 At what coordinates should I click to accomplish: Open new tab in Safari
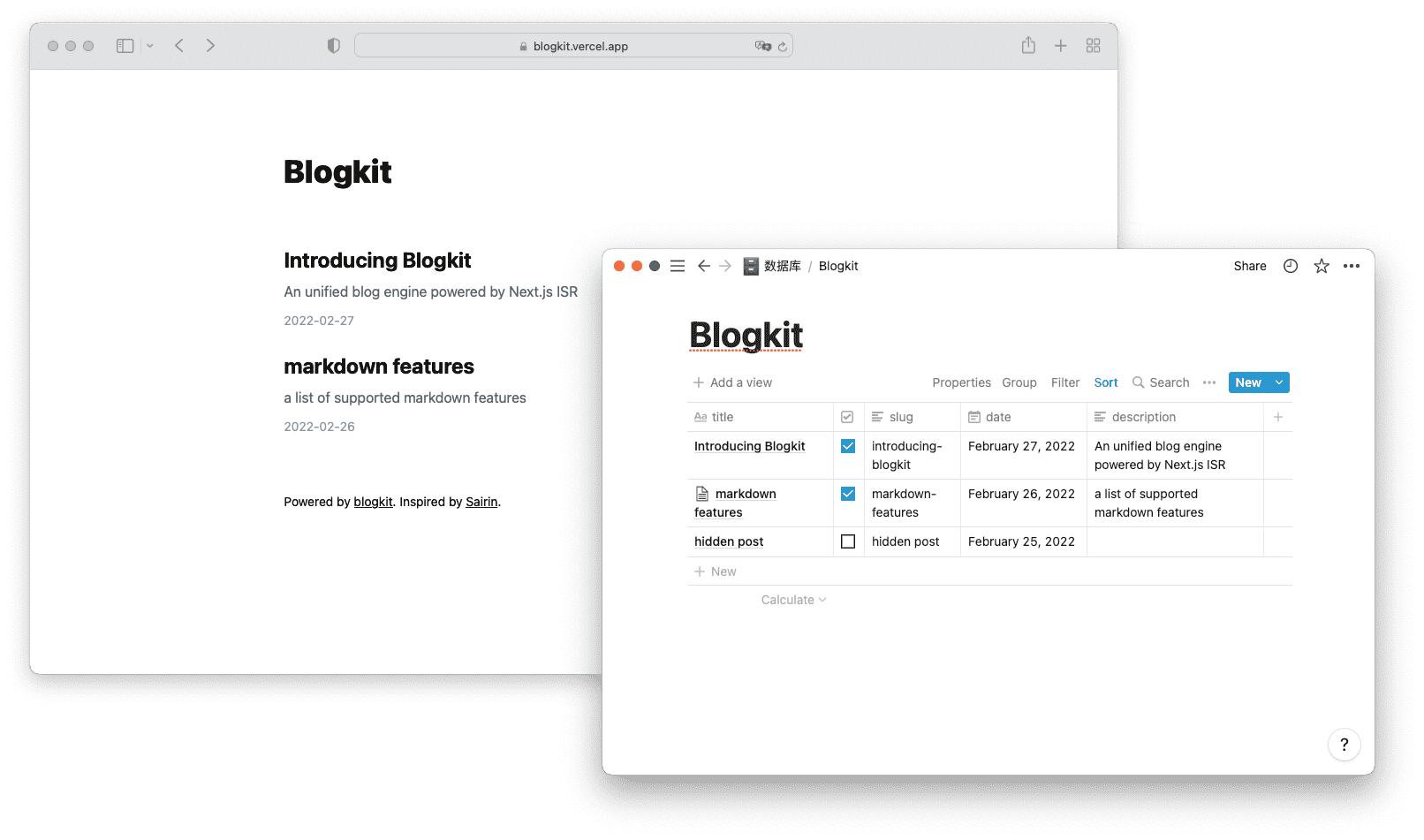(1061, 46)
